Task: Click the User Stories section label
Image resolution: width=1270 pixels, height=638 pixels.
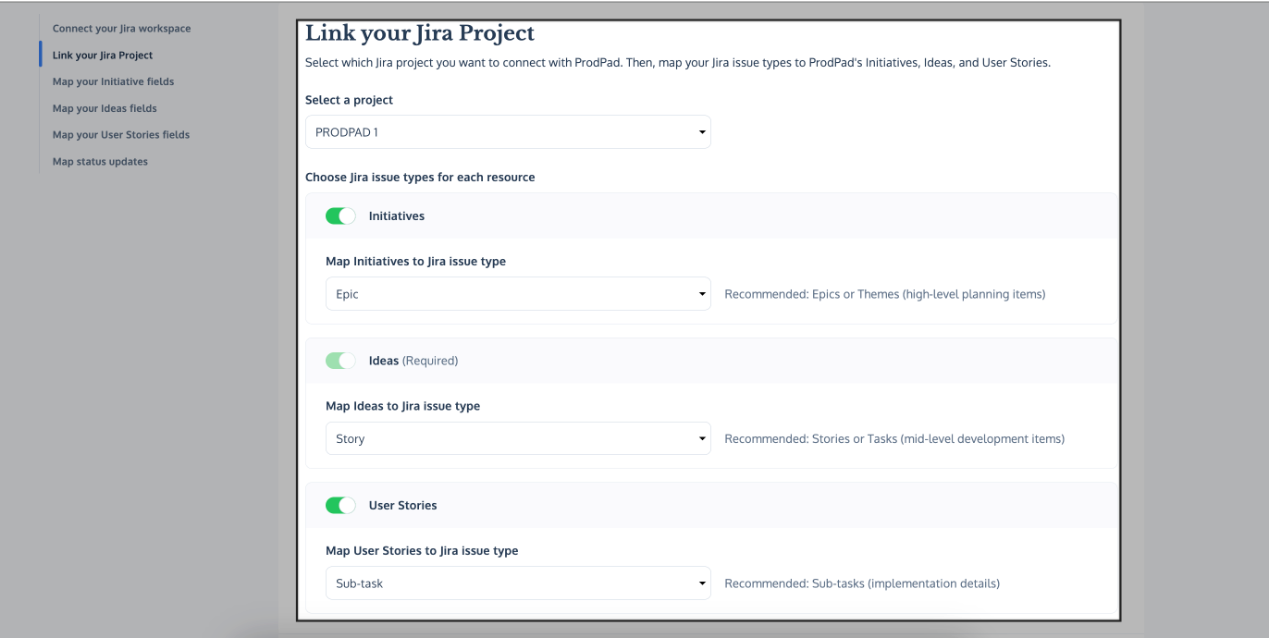Action: point(403,506)
